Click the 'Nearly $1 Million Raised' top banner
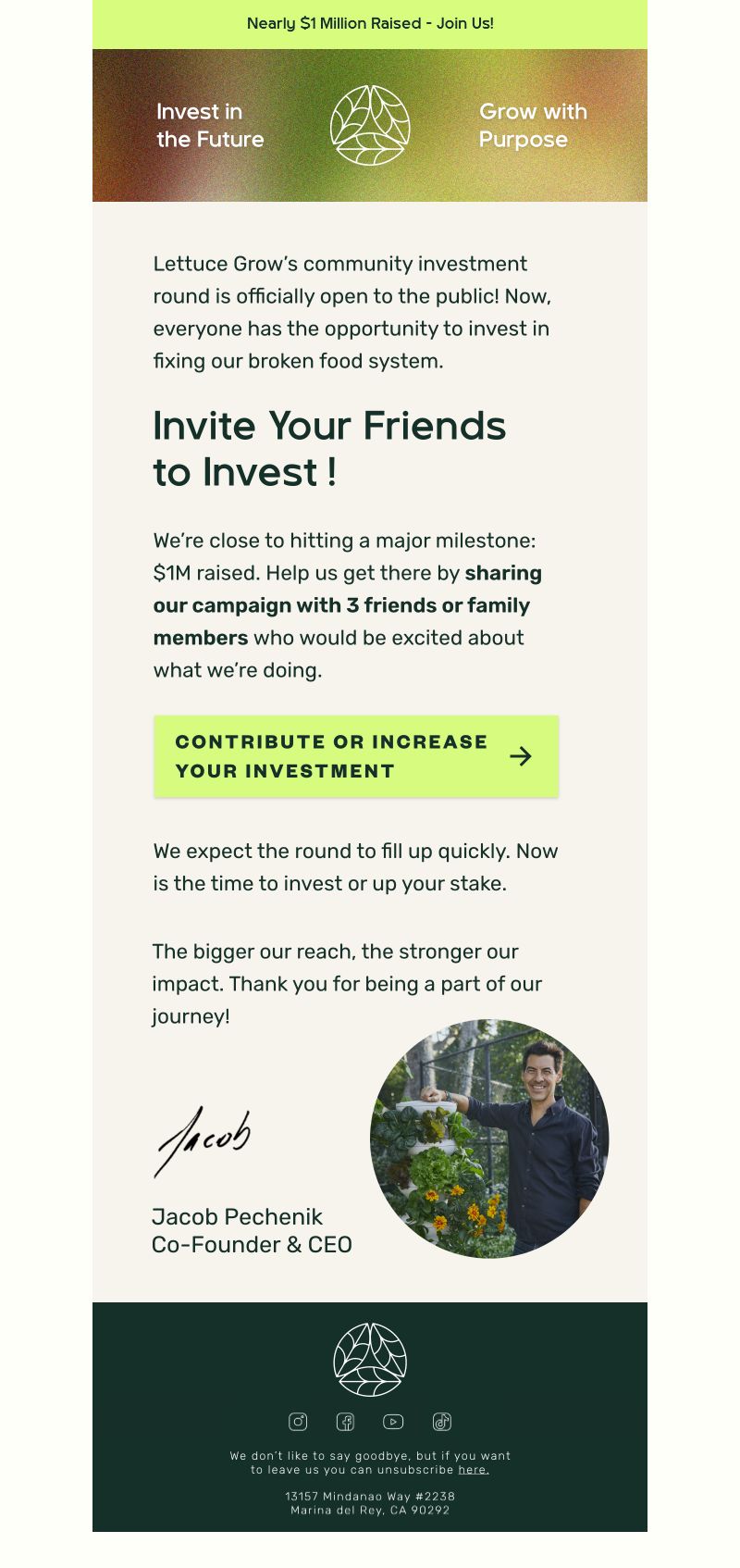 370,24
